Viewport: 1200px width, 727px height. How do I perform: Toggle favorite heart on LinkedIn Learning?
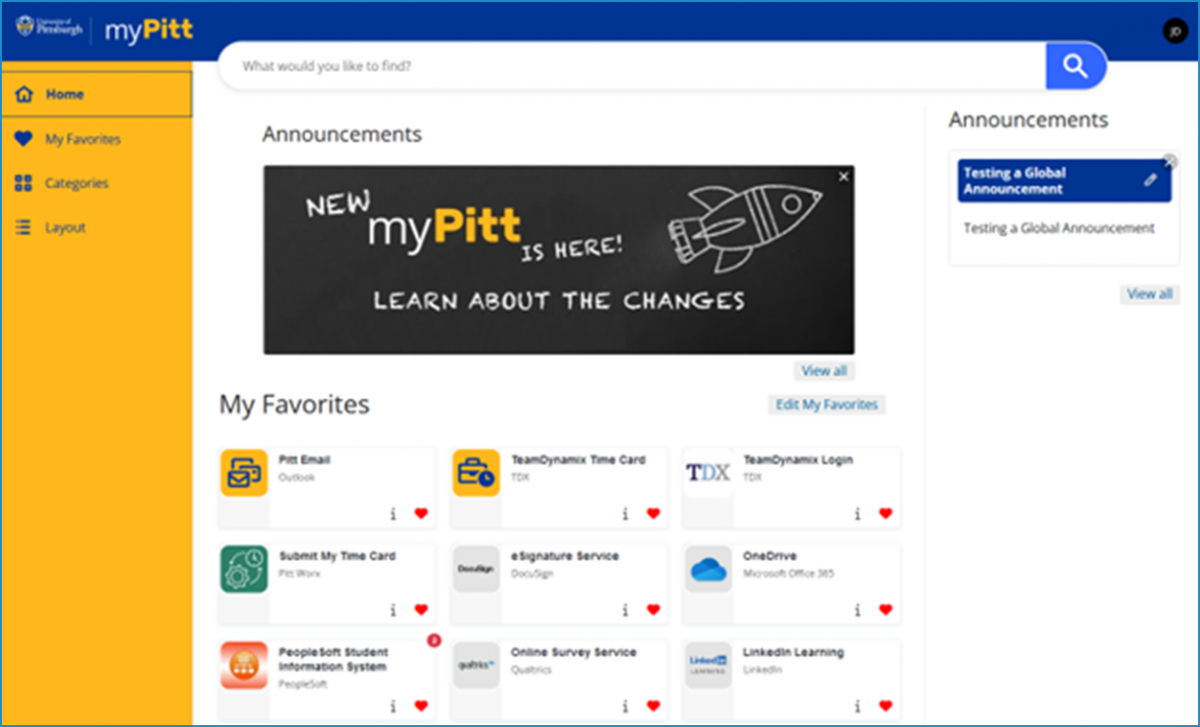885,706
